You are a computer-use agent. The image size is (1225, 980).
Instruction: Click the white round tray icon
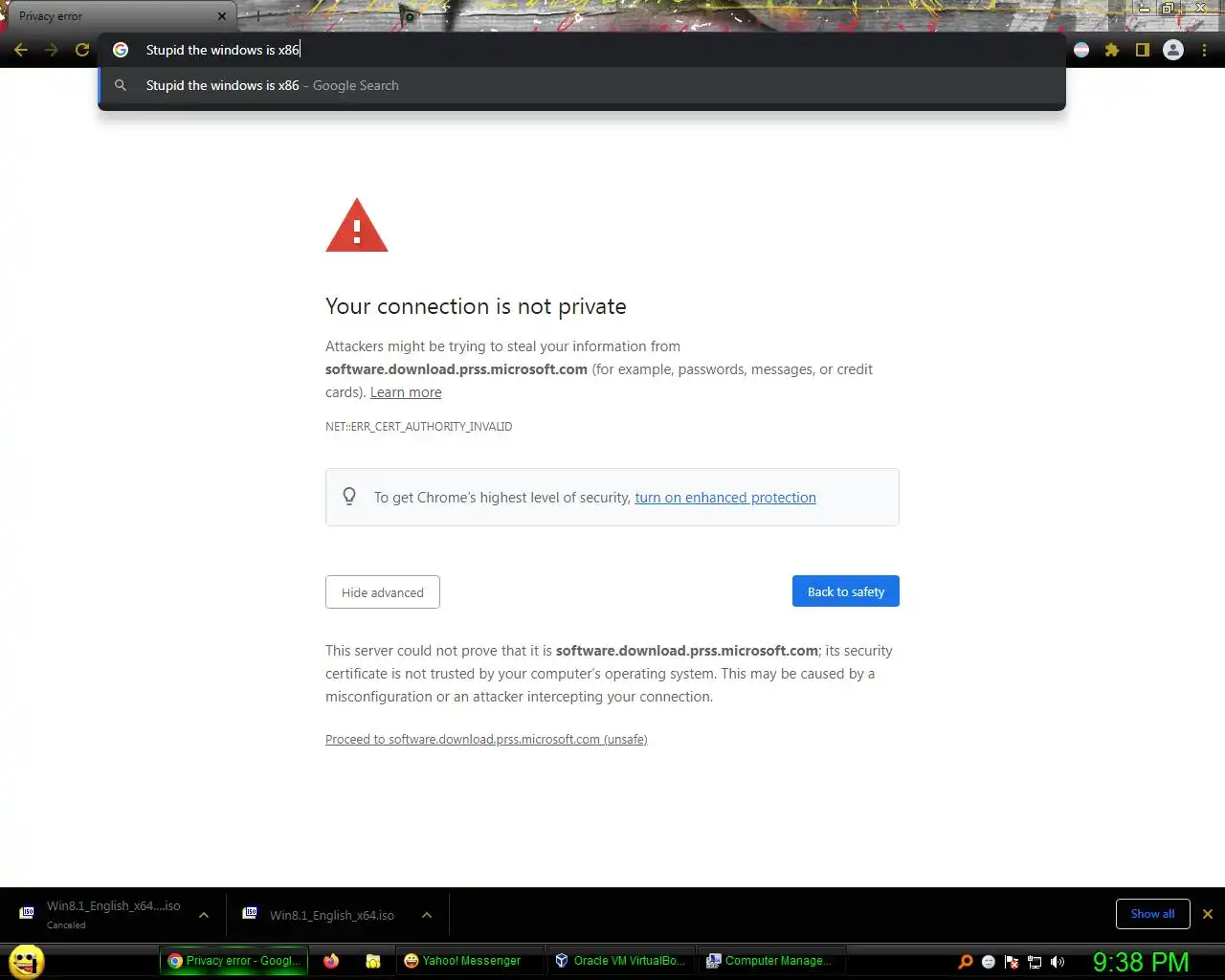(989, 962)
